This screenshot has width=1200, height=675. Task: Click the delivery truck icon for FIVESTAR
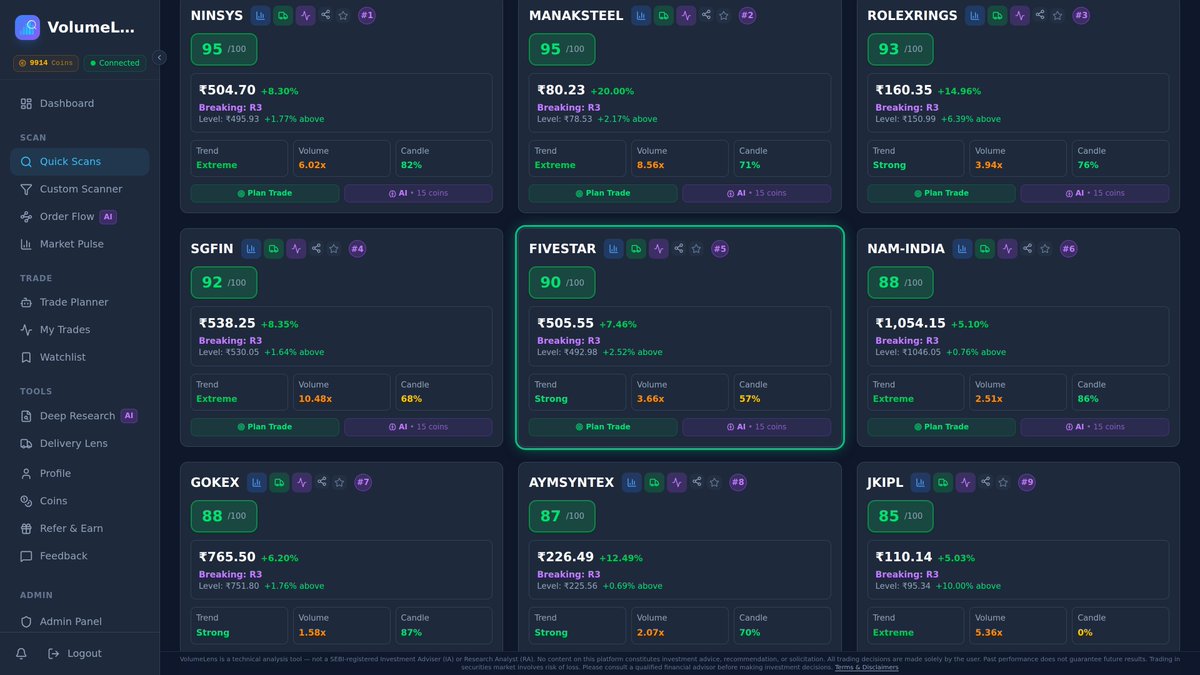click(636, 249)
